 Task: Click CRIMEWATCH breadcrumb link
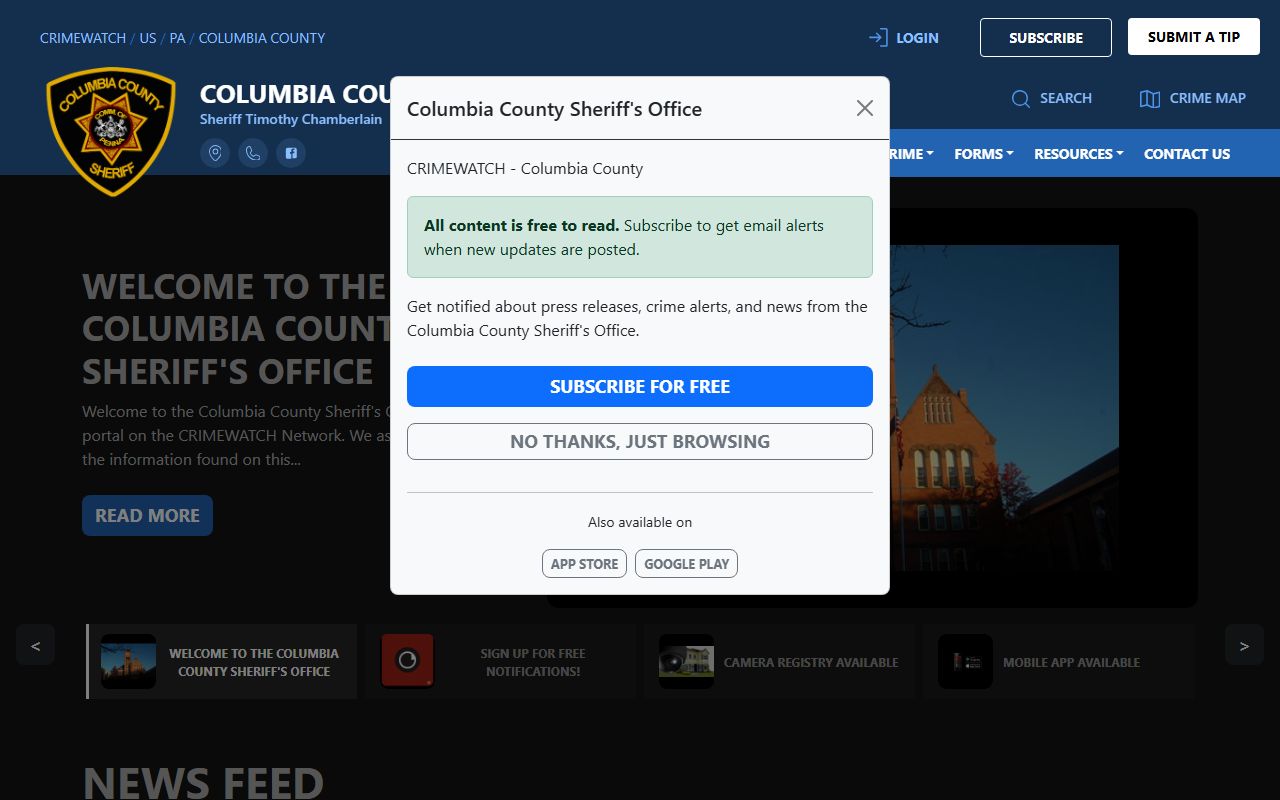83,38
